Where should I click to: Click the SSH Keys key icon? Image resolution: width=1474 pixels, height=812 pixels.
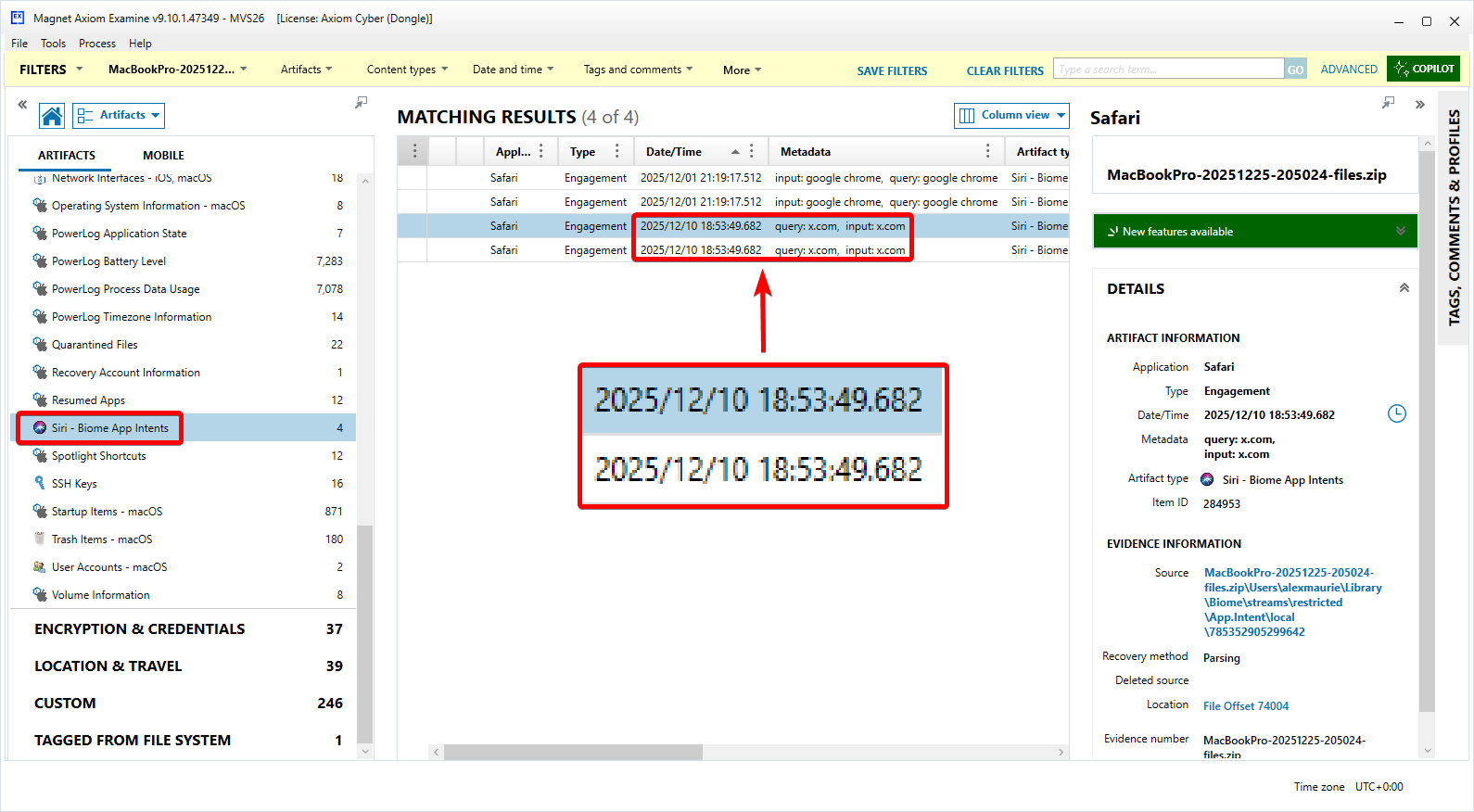click(40, 483)
